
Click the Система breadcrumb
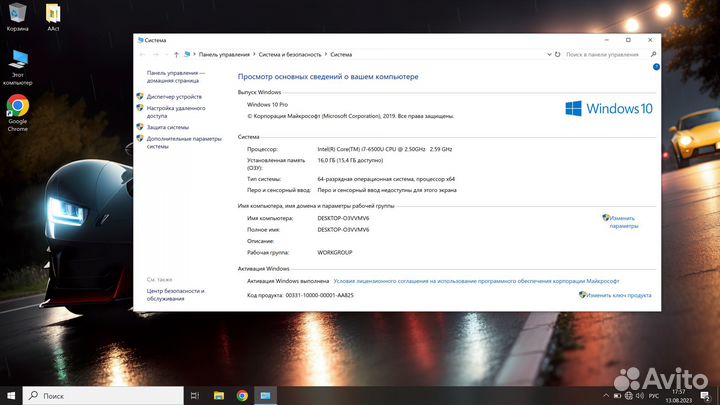point(341,54)
